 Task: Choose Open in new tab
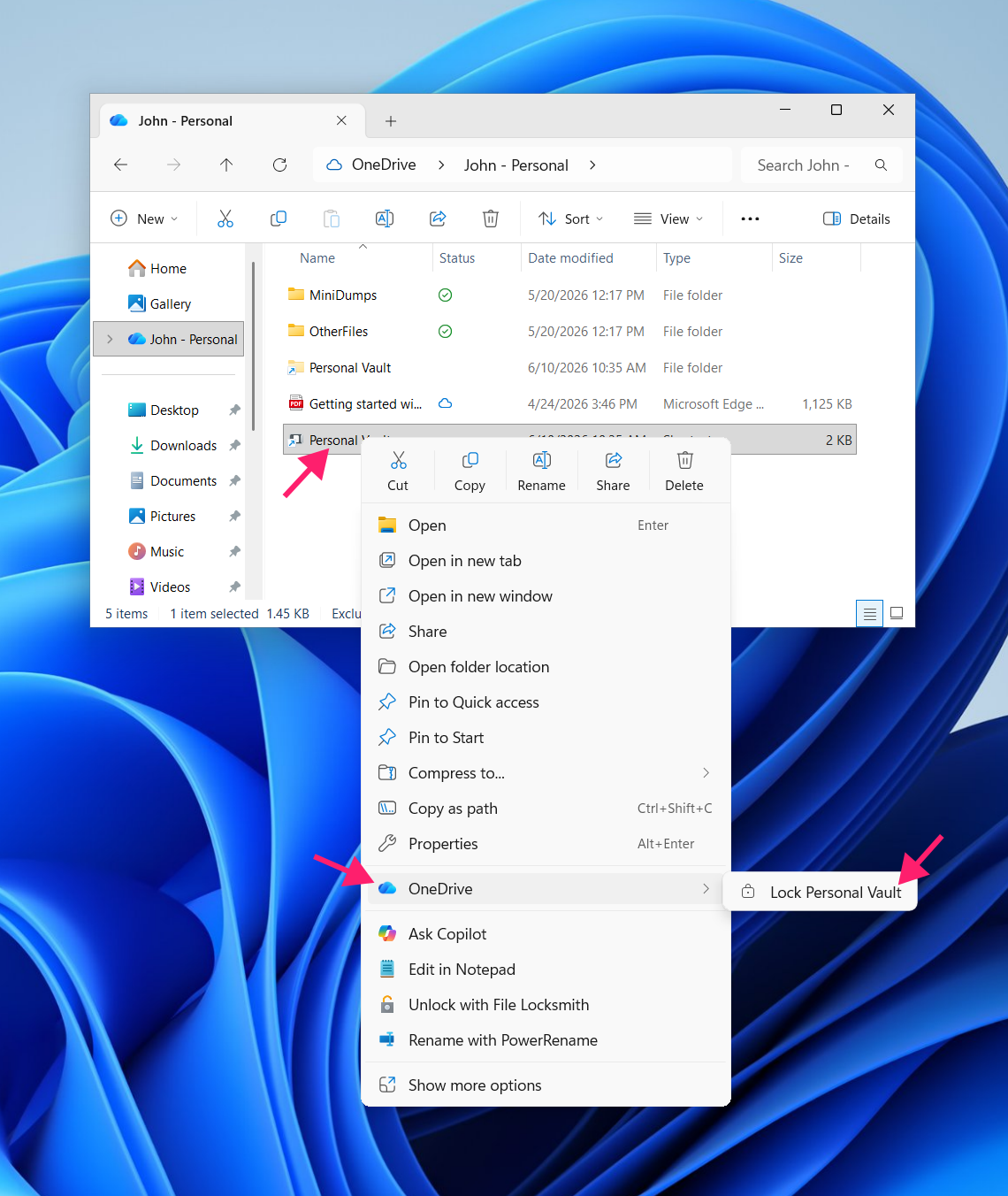point(546,561)
